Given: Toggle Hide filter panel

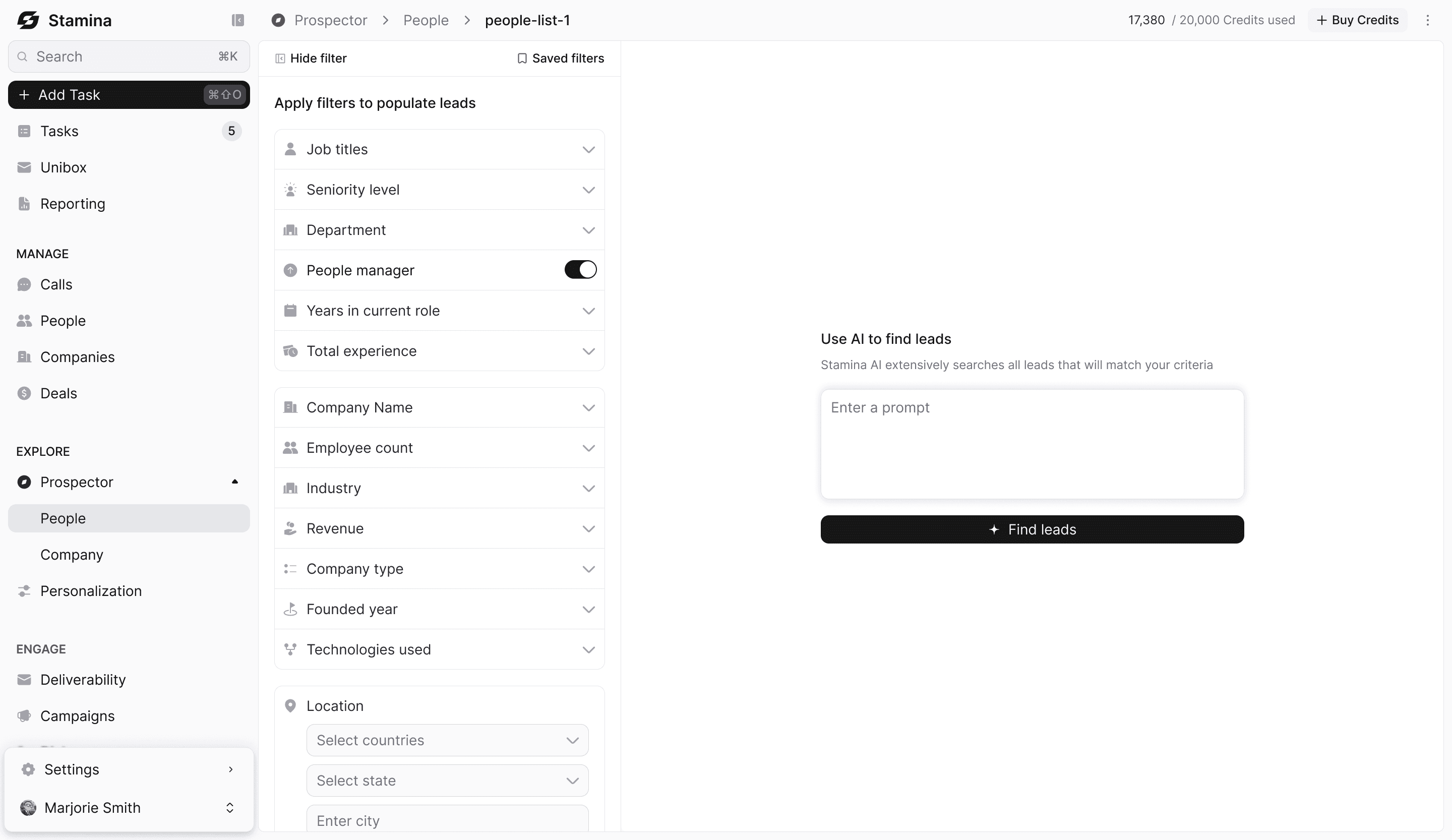Looking at the screenshot, I should (311, 58).
